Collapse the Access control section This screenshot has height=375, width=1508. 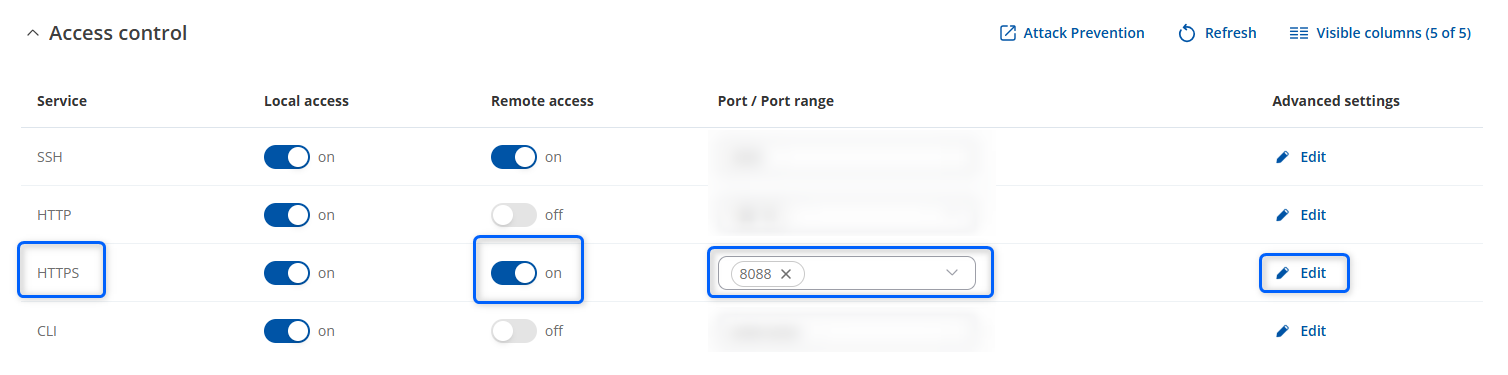point(33,34)
